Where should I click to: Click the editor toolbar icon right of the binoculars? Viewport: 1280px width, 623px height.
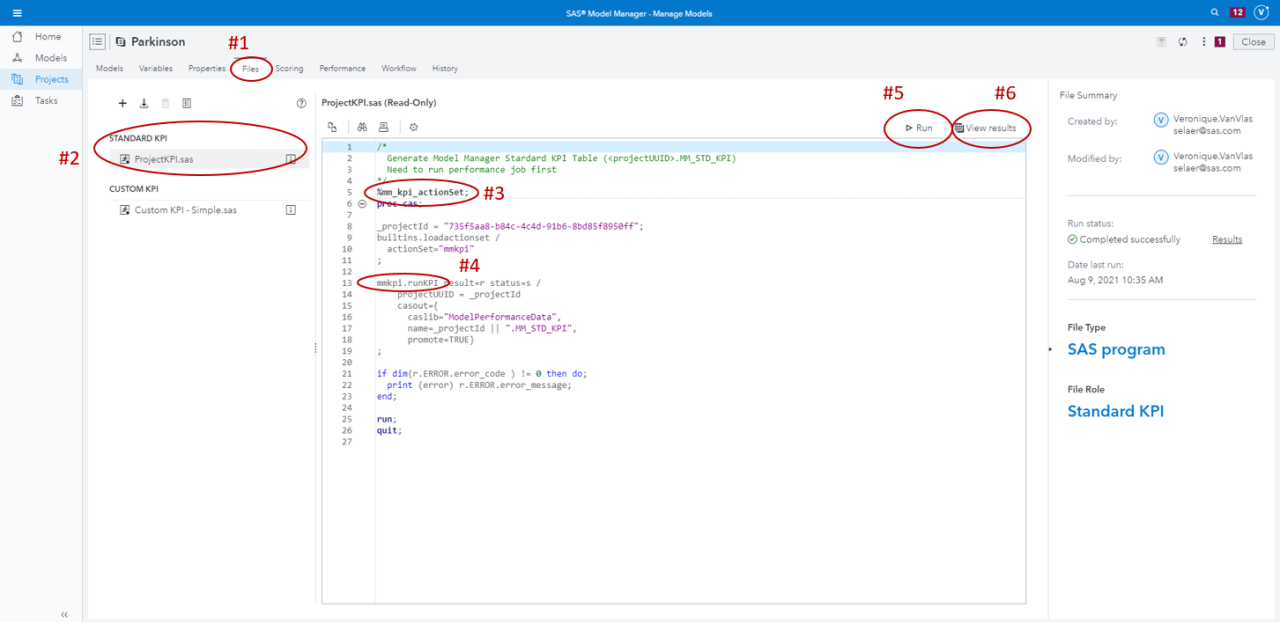pyautogui.click(x=383, y=127)
